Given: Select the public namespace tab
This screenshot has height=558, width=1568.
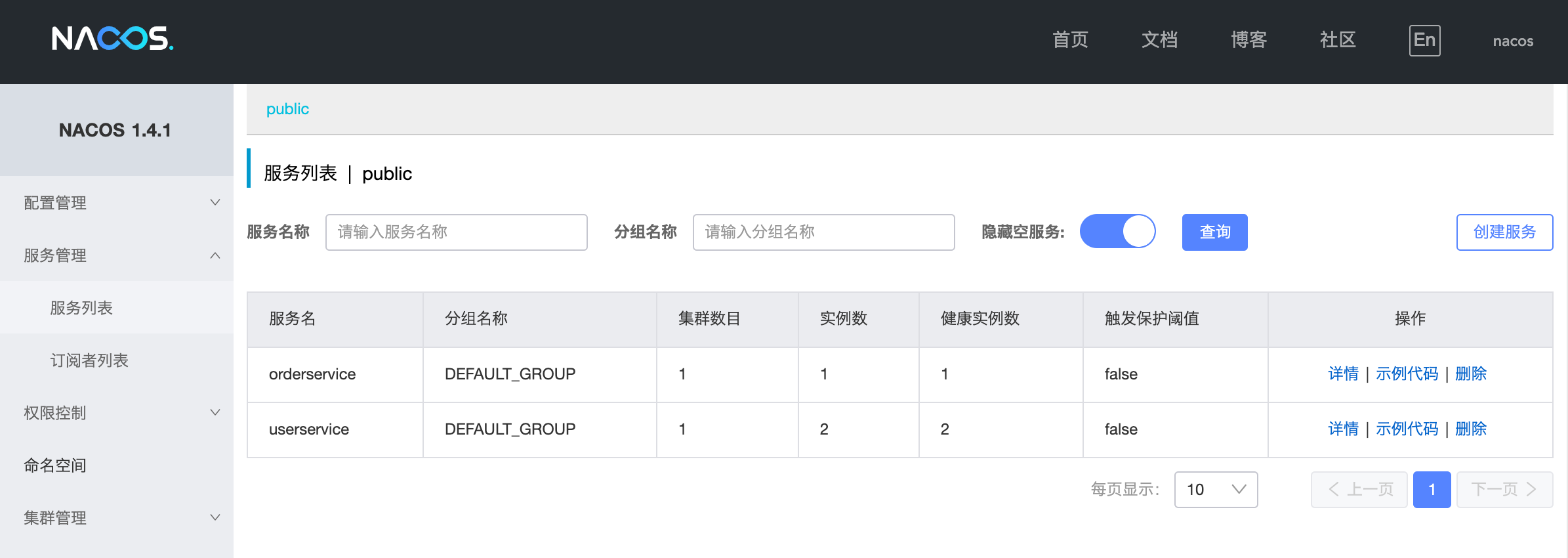Looking at the screenshot, I should 287,109.
